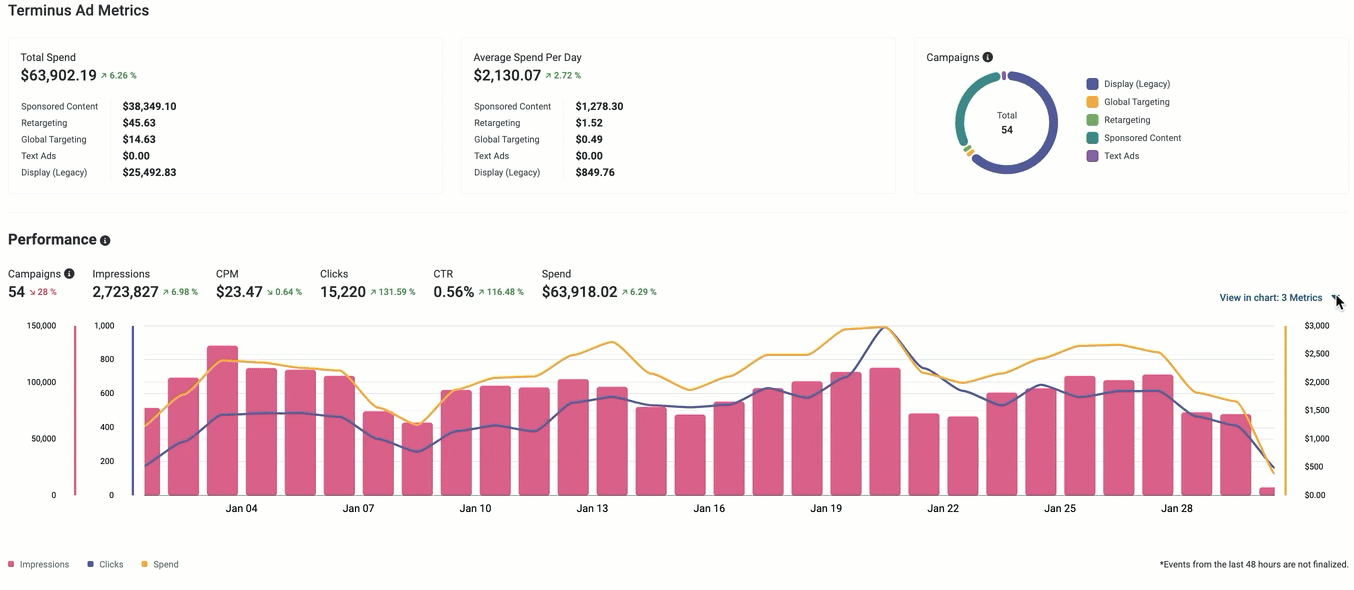Click the donut chart center showing Total 54

(1006, 123)
